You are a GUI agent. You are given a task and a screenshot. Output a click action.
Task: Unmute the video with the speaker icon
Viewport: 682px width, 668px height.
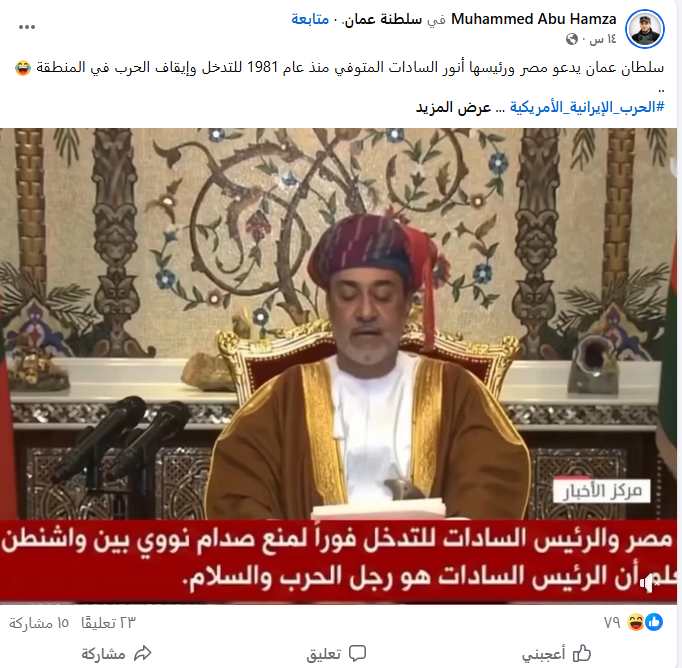tap(651, 583)
